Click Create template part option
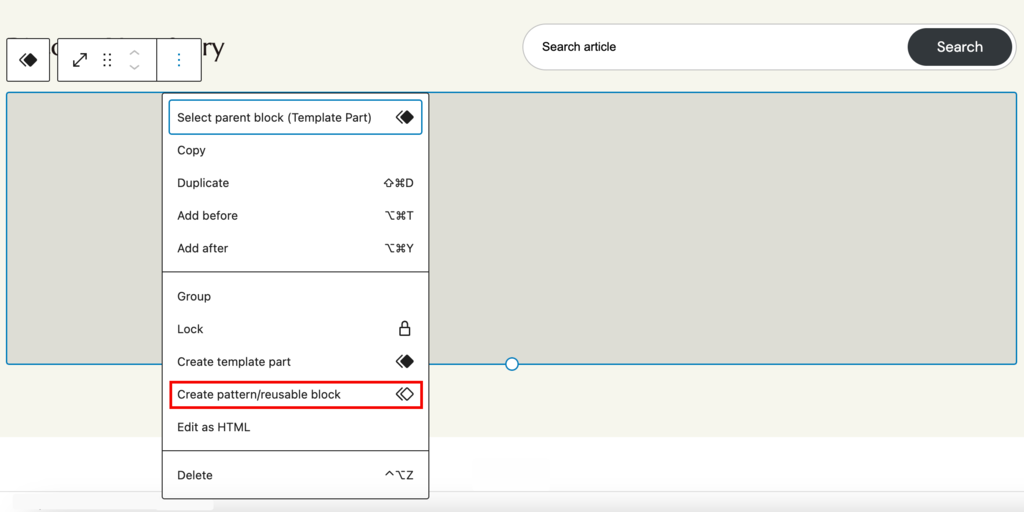Image resolution: width=1024 pixels, height=512 pixels. coord(234,362)
